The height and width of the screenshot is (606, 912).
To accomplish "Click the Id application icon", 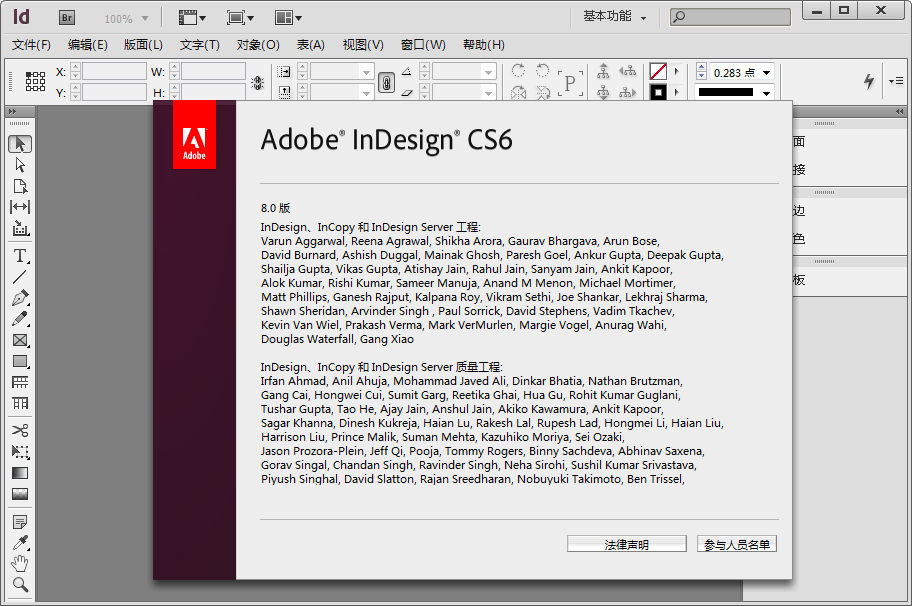I will pyautogui.click(x=21, y=17).
